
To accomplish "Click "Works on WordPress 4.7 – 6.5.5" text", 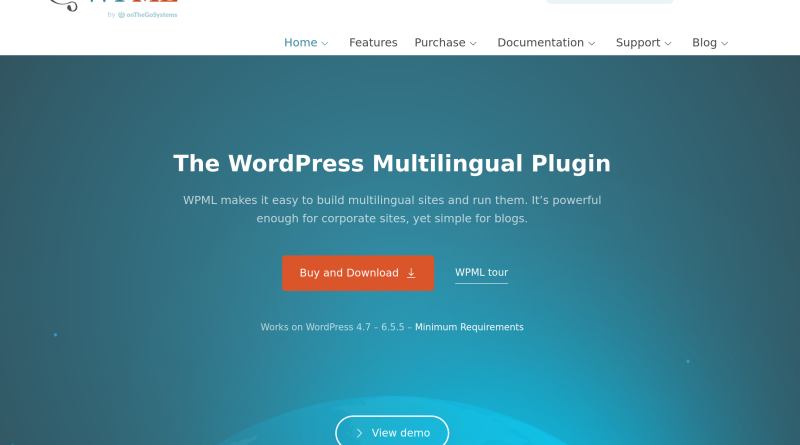I will [x=332, y=327].
